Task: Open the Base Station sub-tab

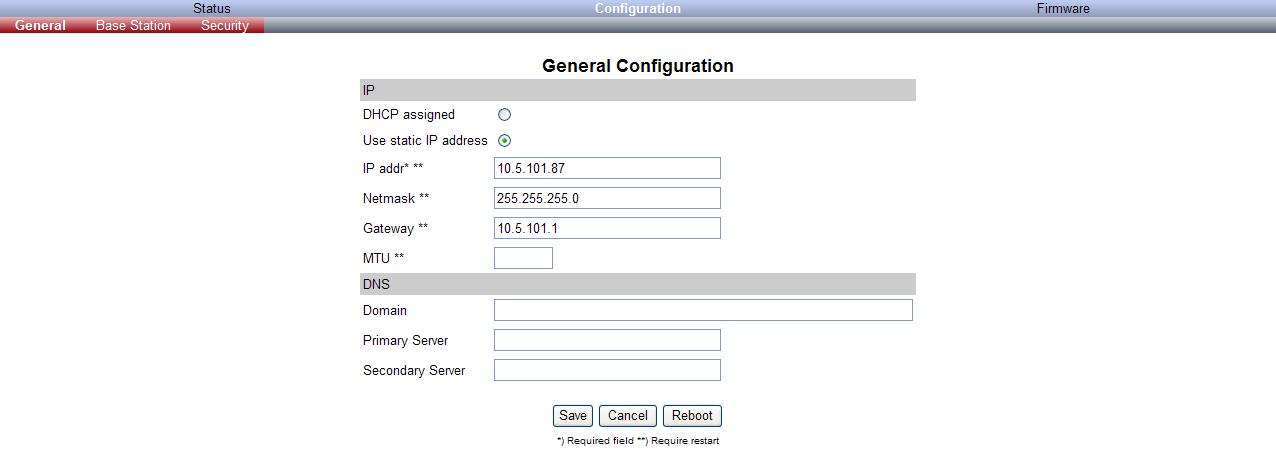Action: (133, 26)
